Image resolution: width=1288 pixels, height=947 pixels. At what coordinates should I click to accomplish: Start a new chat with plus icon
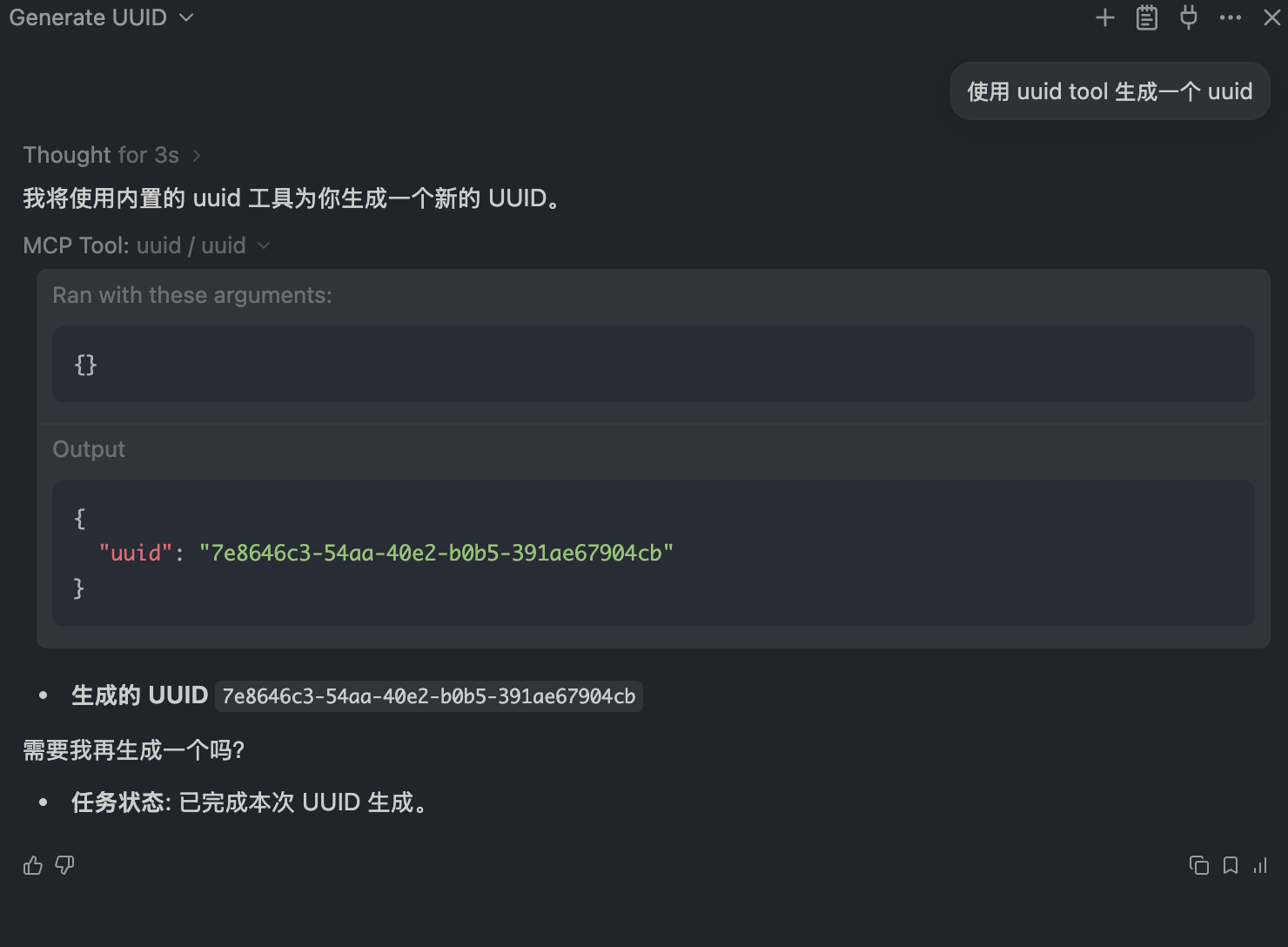click(x=1104, y=17)
